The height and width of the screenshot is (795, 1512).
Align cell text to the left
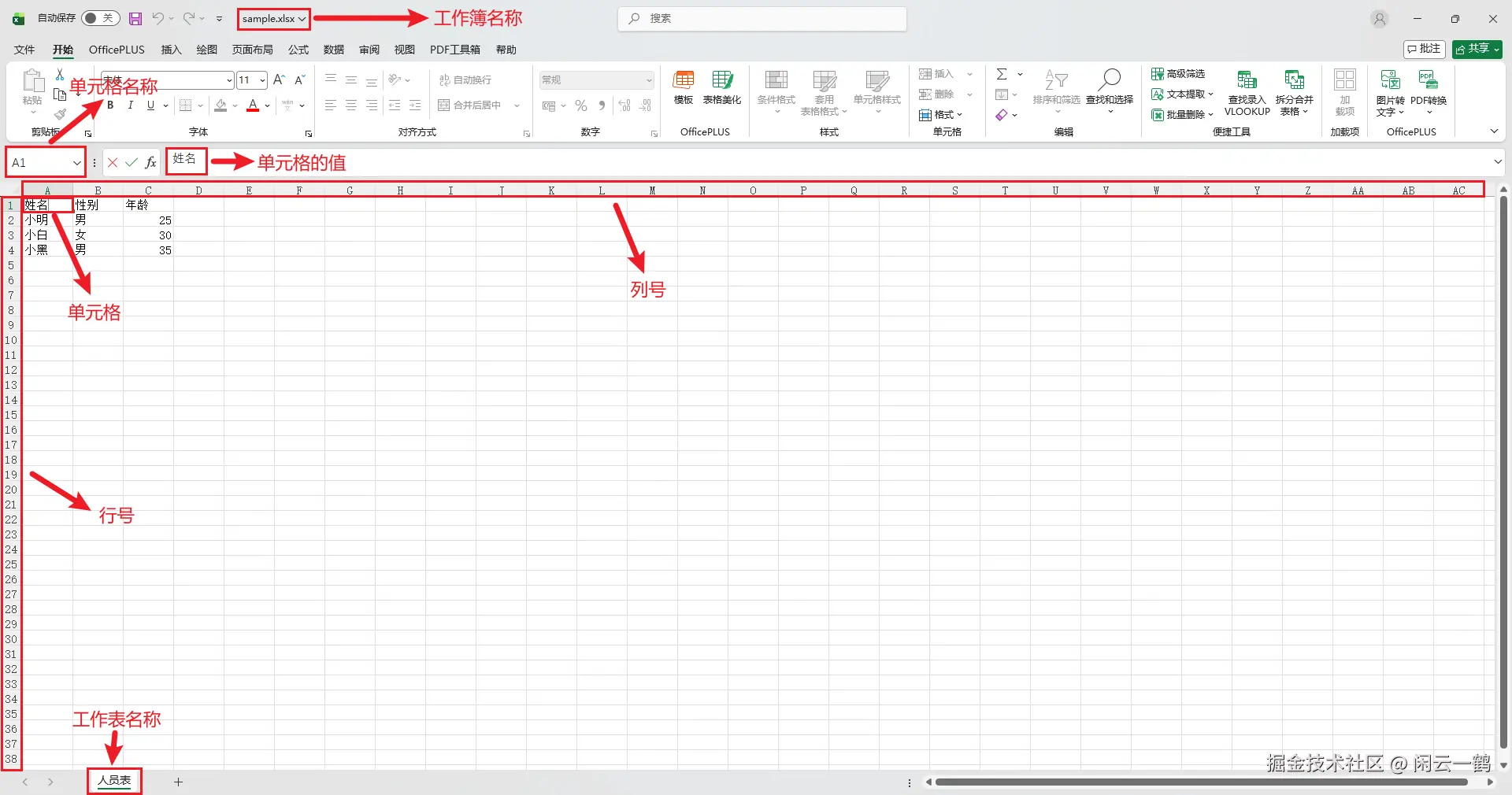331,105
